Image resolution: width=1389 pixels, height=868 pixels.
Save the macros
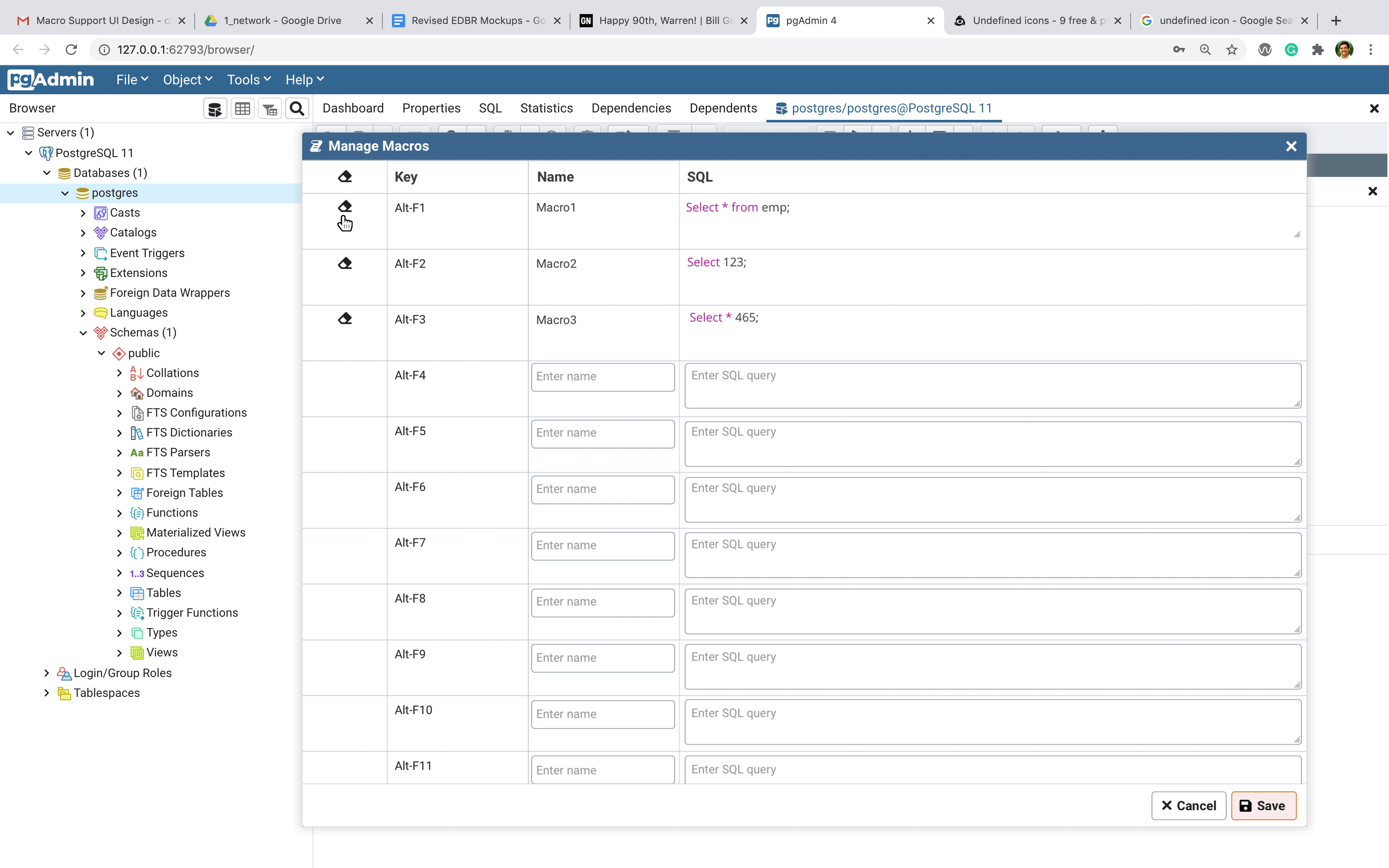tap(1263, 806)
